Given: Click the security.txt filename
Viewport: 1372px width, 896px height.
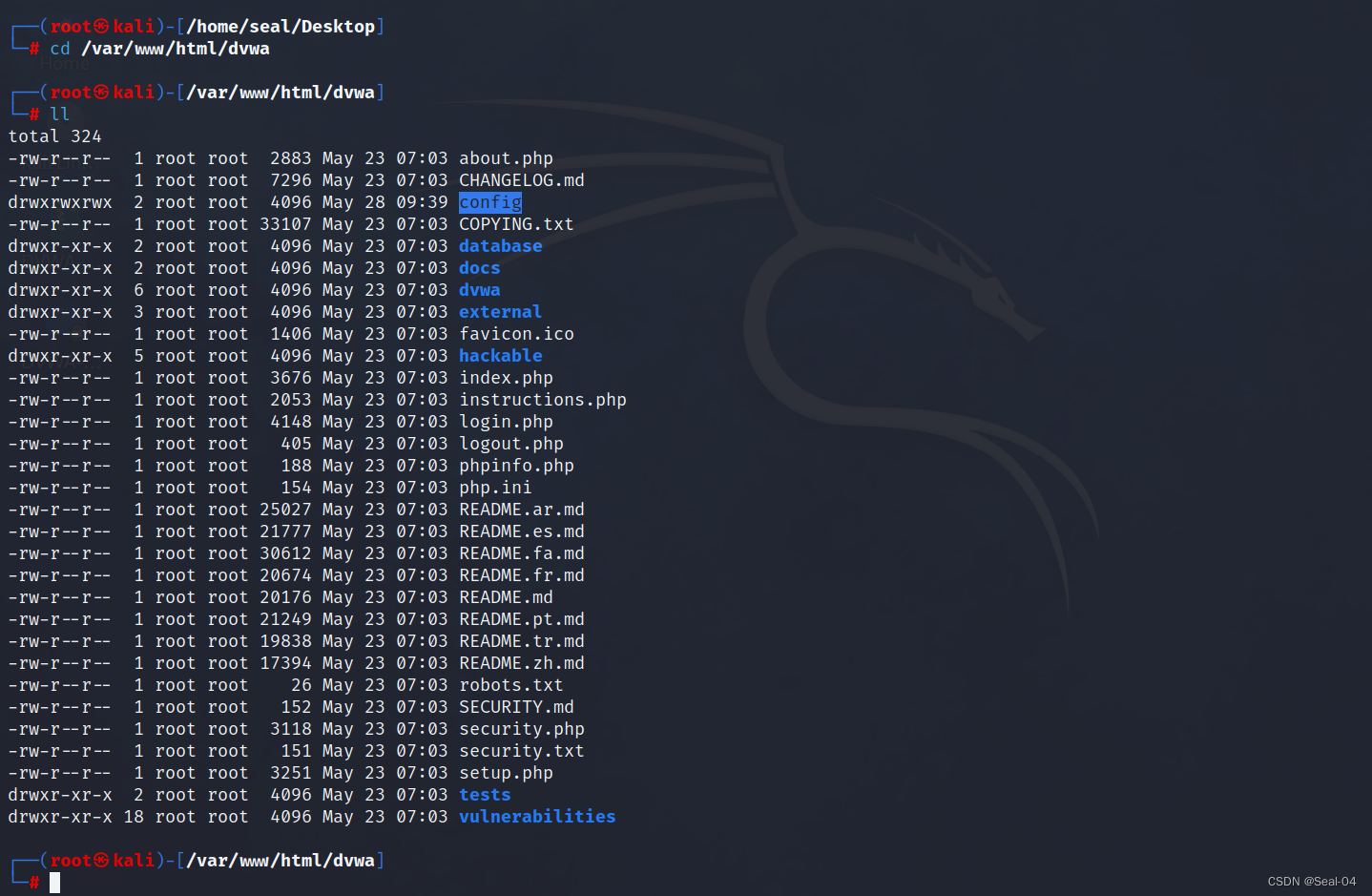Looking at the screenshot, I should [x=521, y=751].
